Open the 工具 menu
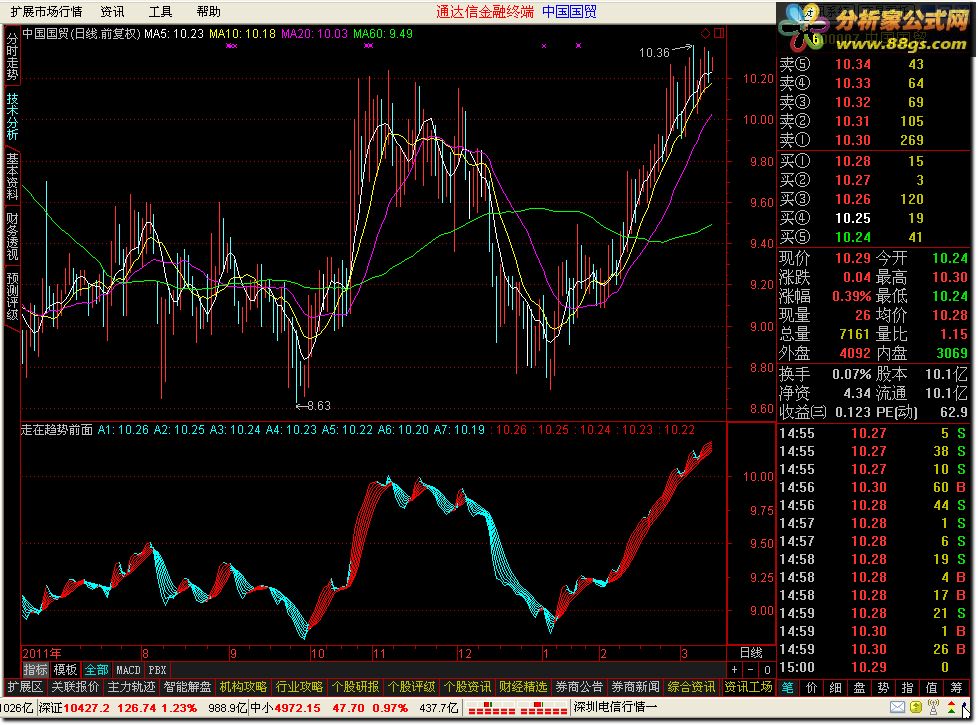This screenshot has width=978, height=725. pyautogui.click(x=160, y=11)
